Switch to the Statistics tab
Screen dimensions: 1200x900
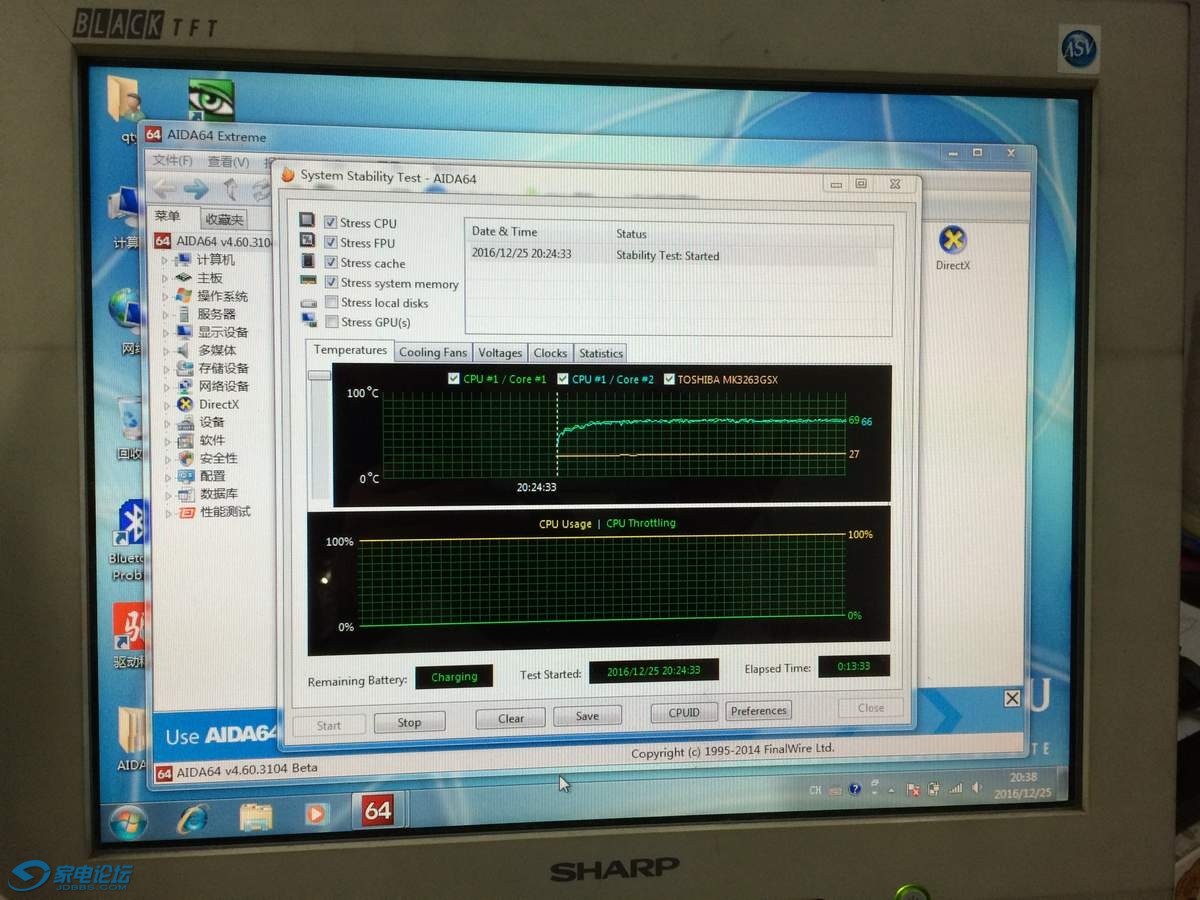tap(600, 352)
